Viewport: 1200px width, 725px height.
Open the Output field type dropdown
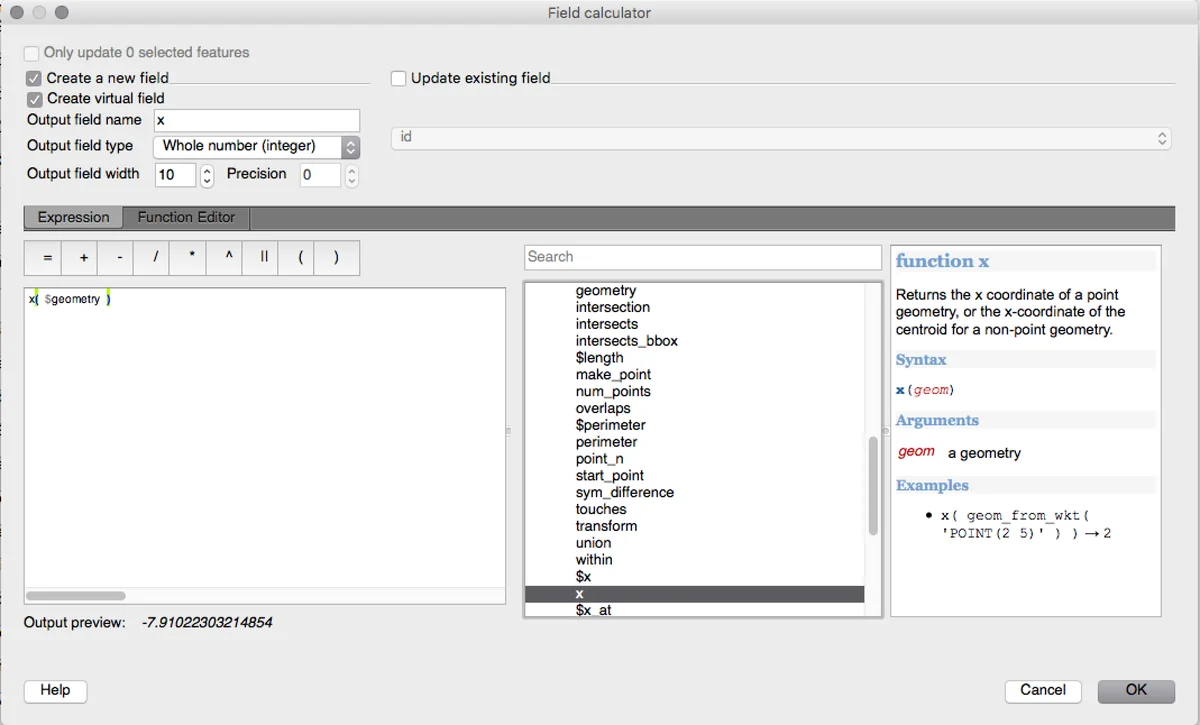(x=257, y=146)
